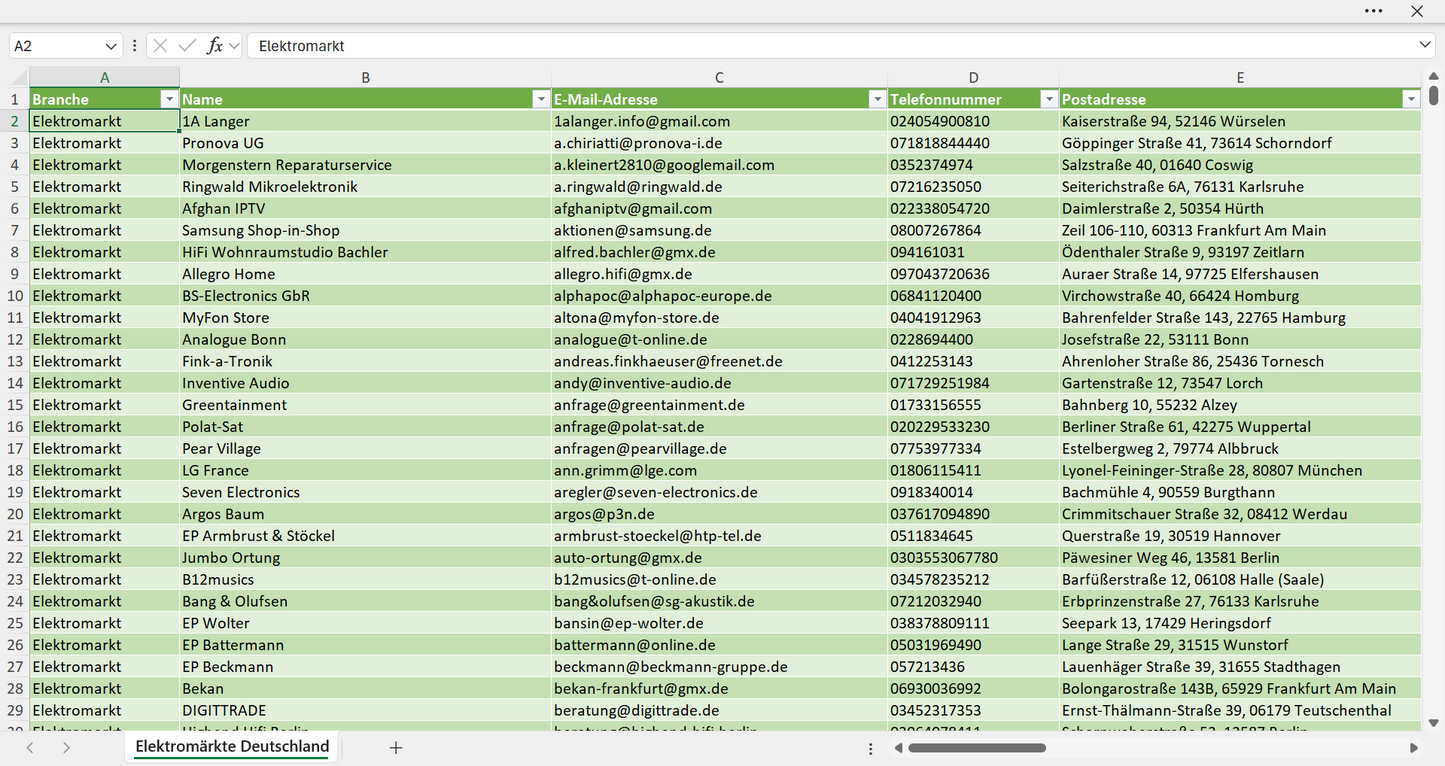
Task: Open the Name column filter dropdown
Action: click(541, 99)
